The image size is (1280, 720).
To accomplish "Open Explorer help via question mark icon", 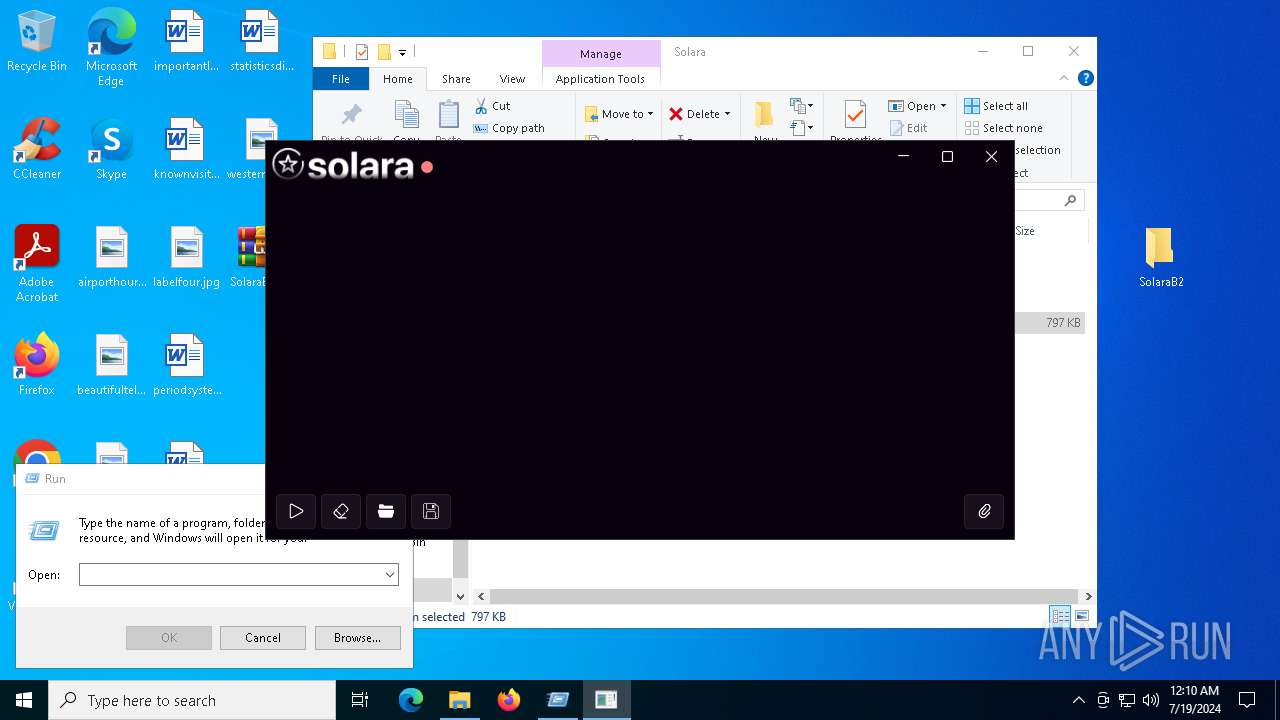I will click(x=1086, y=78).
